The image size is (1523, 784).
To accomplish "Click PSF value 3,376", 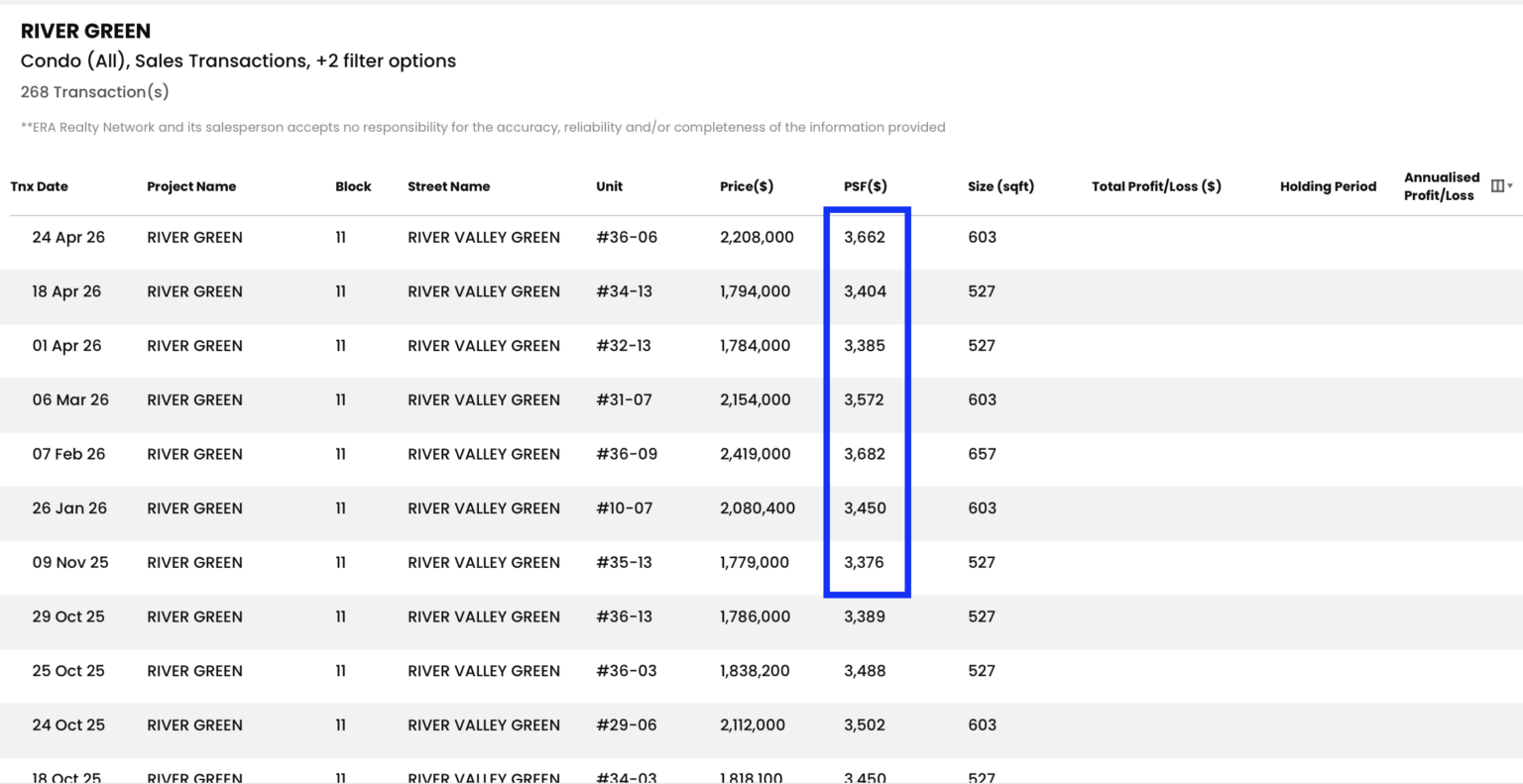I will pos(864,562).
